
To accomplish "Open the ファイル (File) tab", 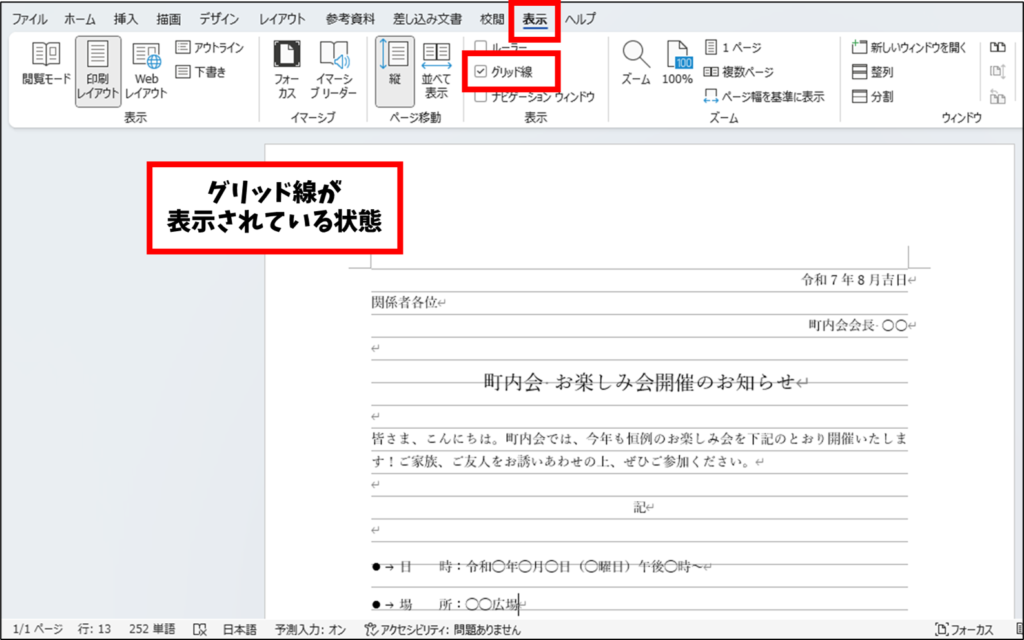I will (x=29, y=19).
